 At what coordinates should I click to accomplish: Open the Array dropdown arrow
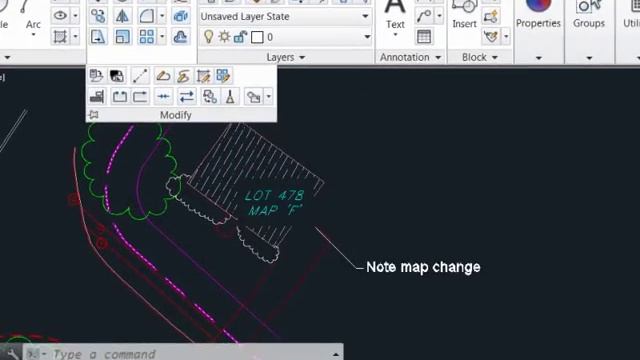[x=162, y=37]
